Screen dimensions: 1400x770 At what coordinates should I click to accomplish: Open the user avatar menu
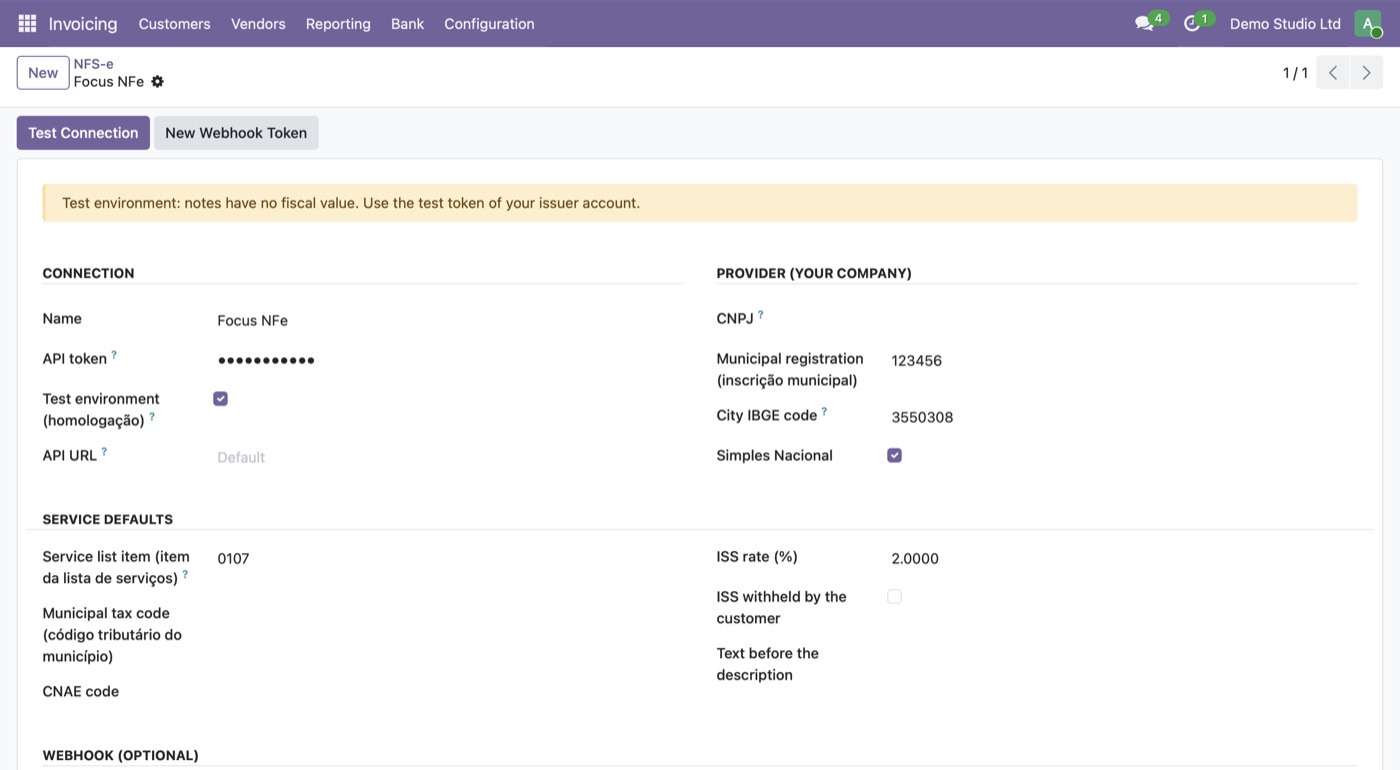coord(1367,23)
